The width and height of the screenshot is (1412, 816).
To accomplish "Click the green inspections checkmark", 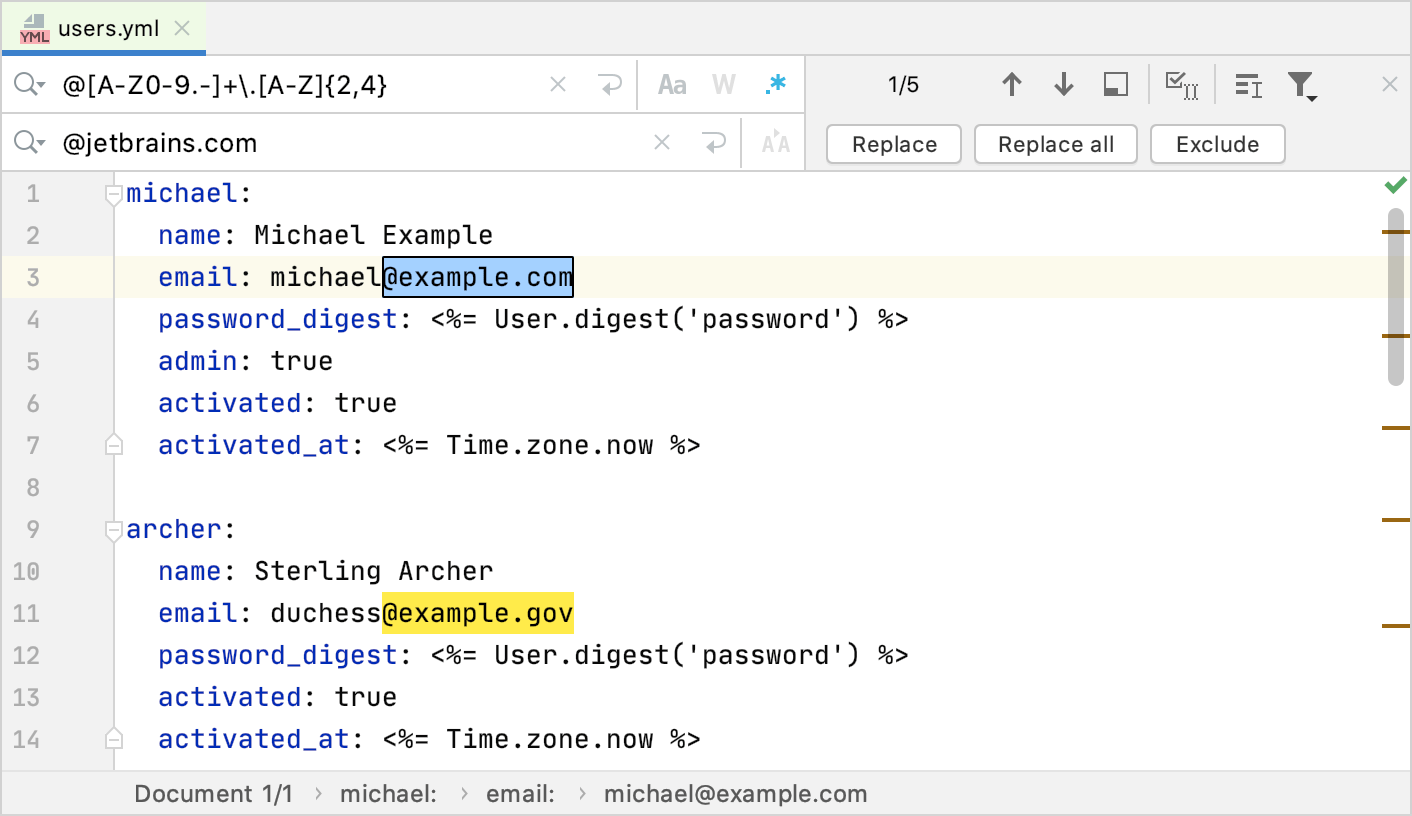I will [1396, 184].
